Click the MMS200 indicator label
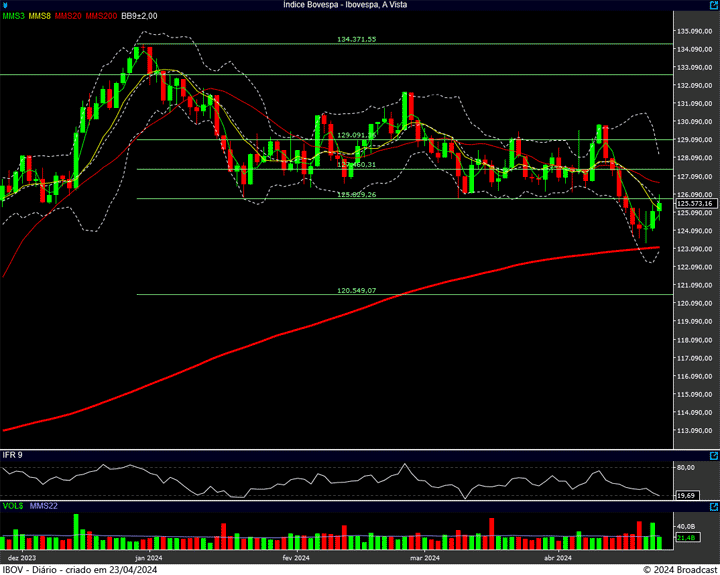Screen dimensions: 720x575 [101, 16]
